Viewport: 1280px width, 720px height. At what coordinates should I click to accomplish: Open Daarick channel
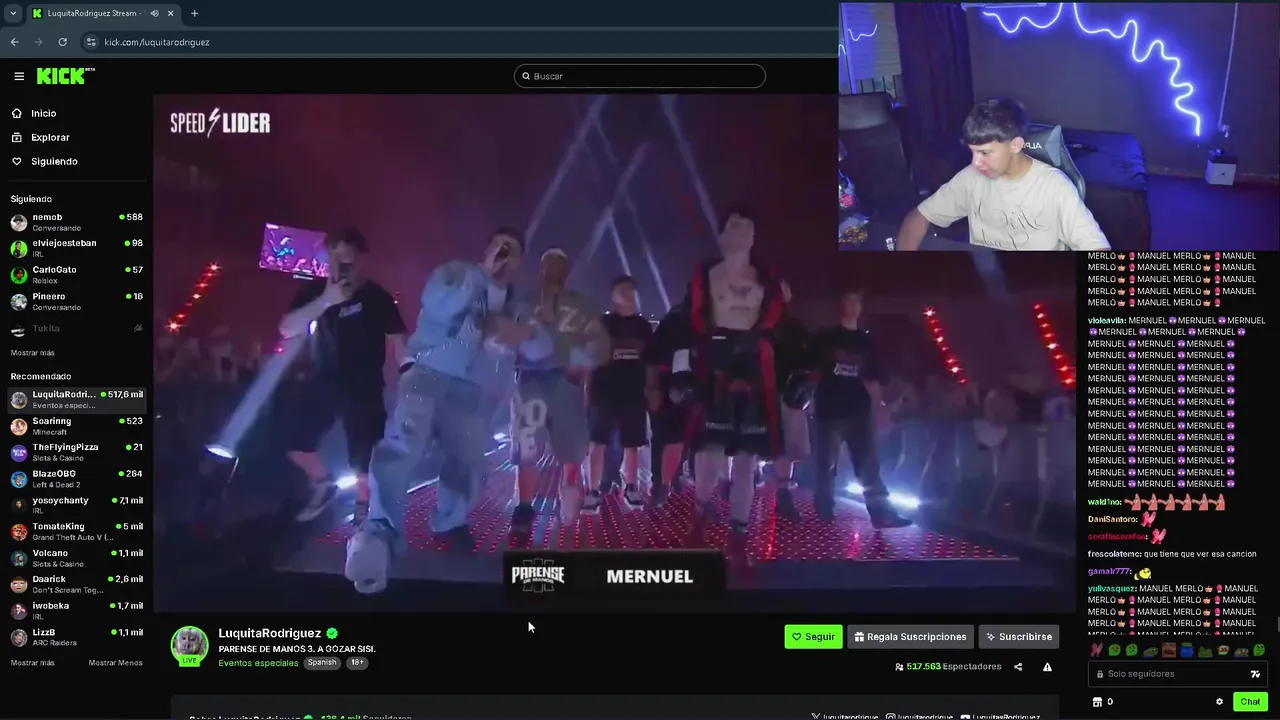coord(76,584)
